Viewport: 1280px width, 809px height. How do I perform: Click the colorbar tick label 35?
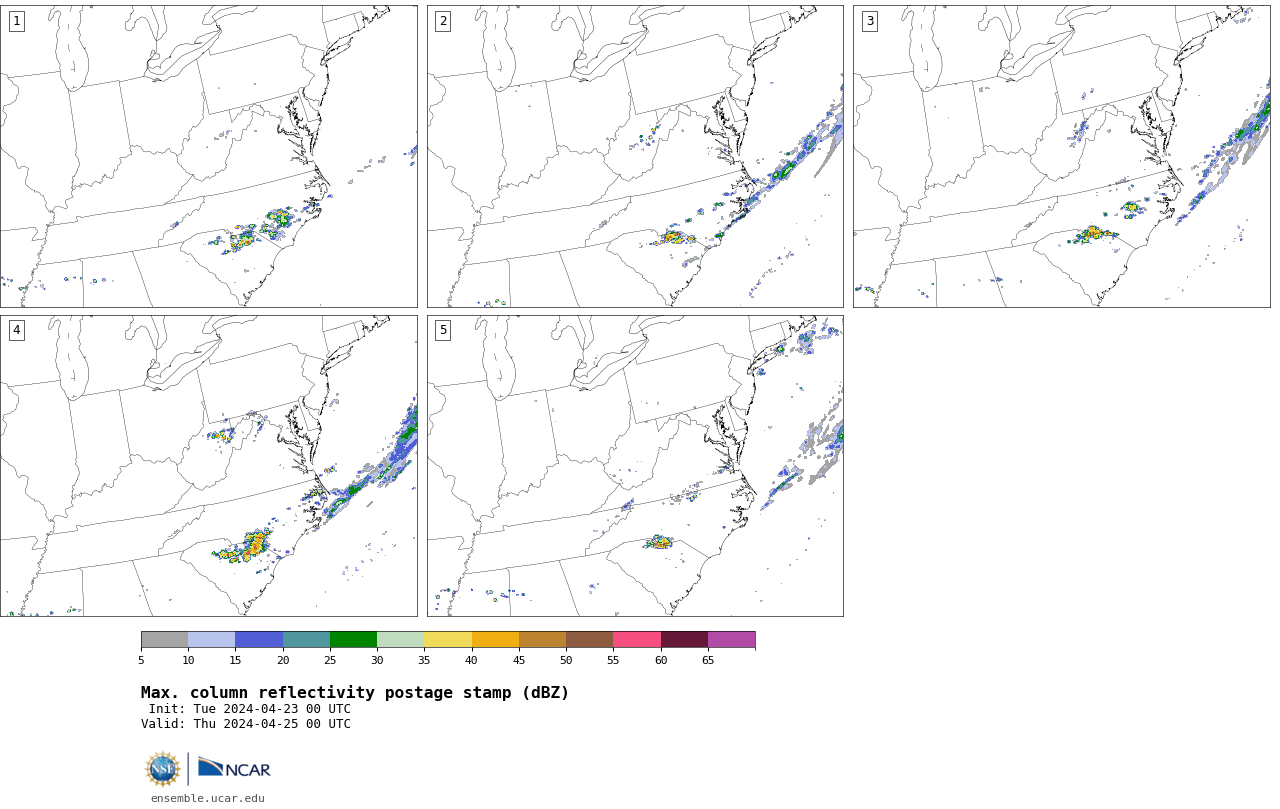(424, 660)
